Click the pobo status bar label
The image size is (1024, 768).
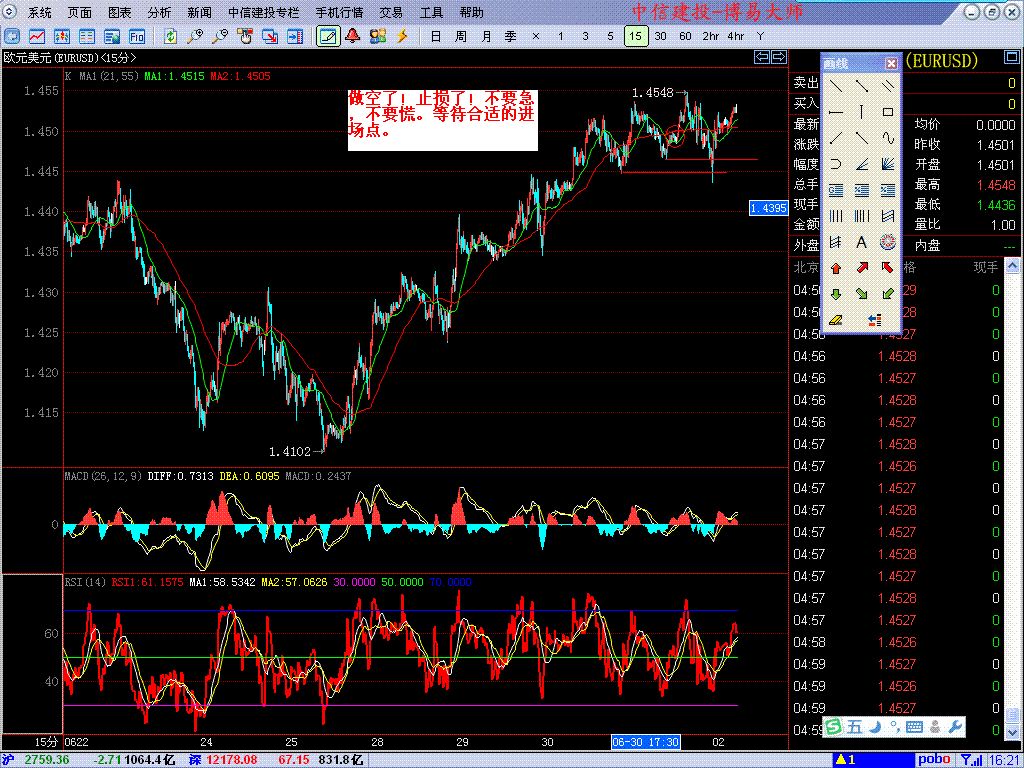pos(935,760)
